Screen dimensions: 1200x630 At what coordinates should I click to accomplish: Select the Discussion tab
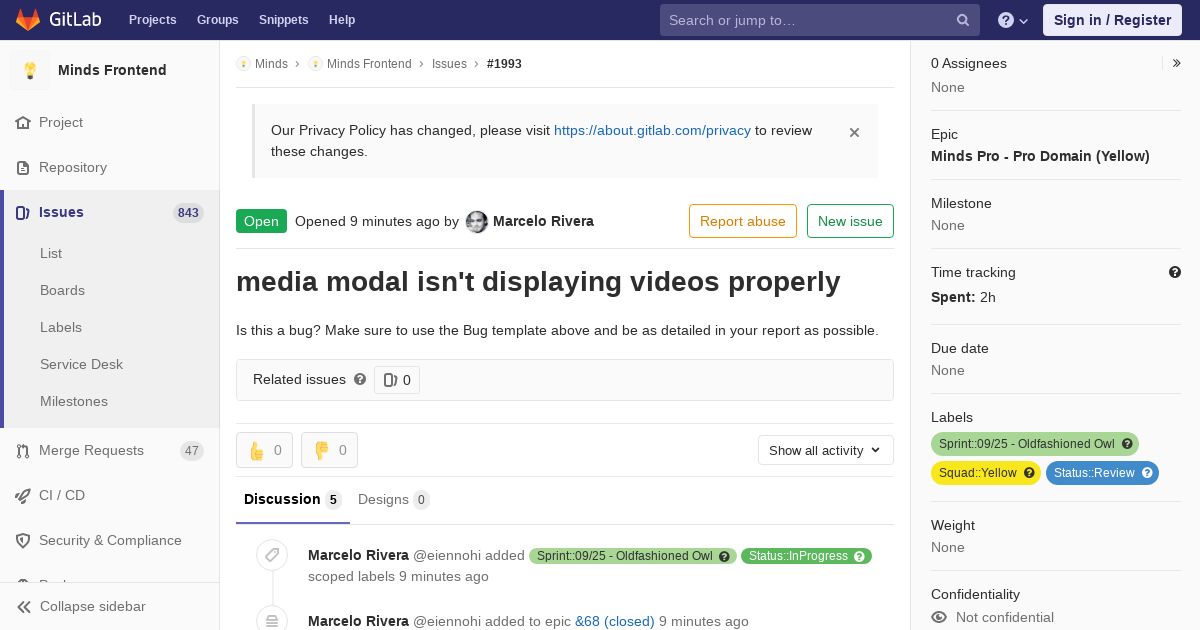pyautogui.click(x=292, y=499)
